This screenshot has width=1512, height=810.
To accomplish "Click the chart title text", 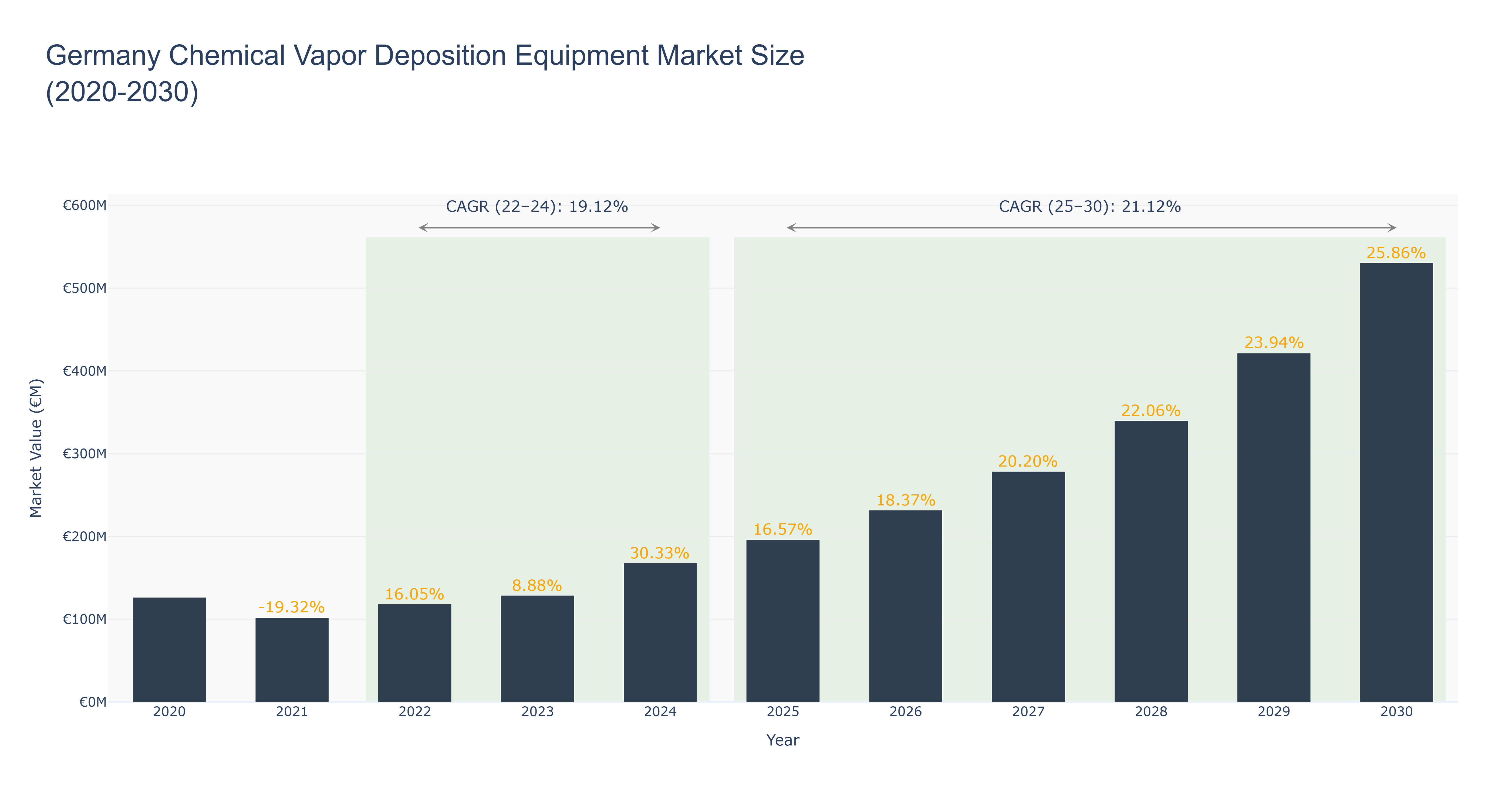I will 425,73.
